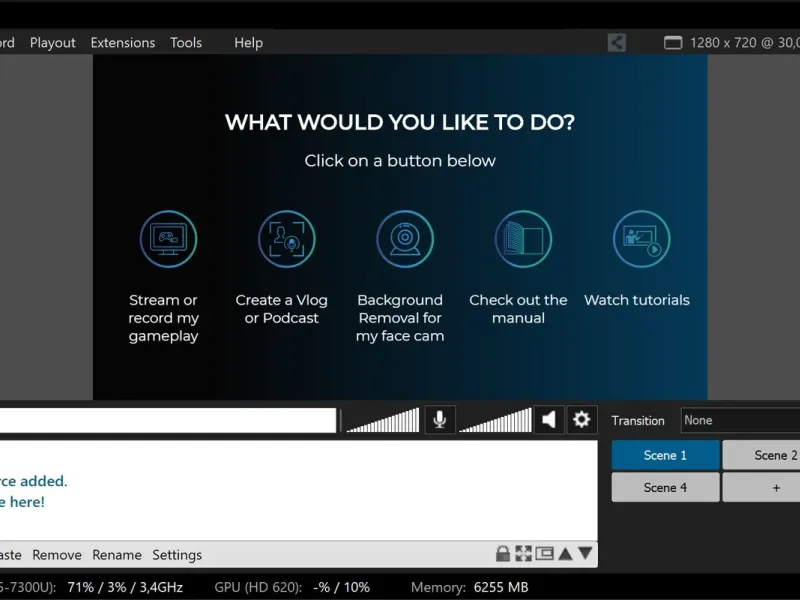Switch to Scene 1
The width and height of the screenshot is (800, 600).
coord(665,455)
